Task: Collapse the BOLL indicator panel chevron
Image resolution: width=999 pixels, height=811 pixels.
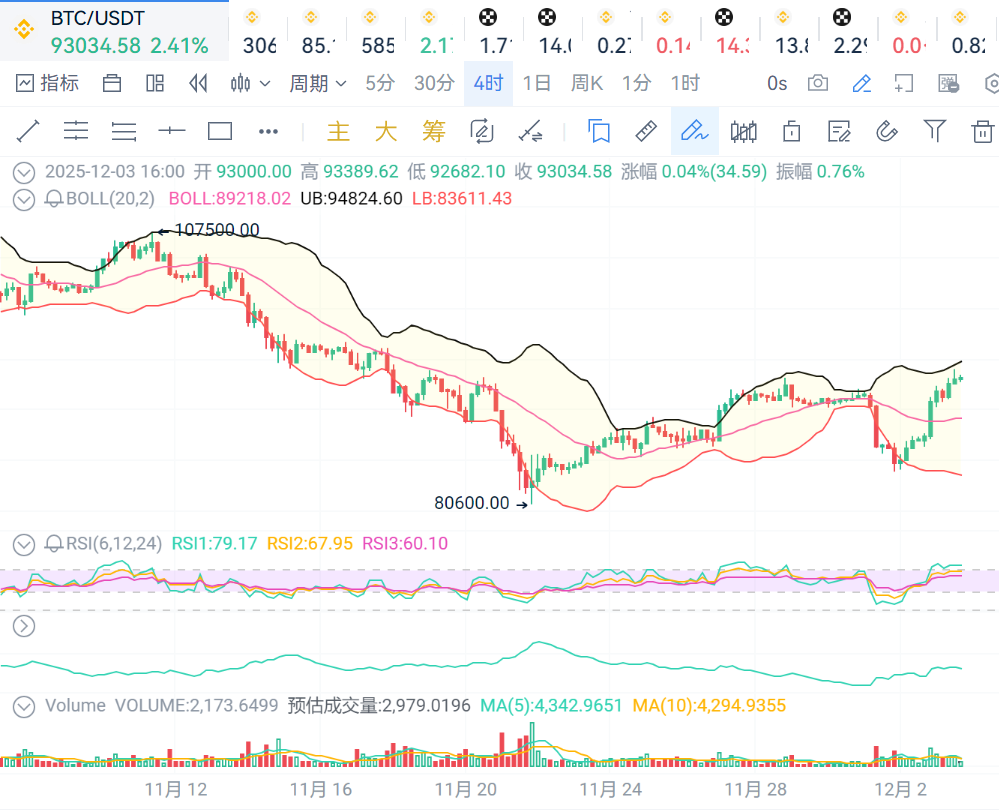Action: (x=23, y=199)
